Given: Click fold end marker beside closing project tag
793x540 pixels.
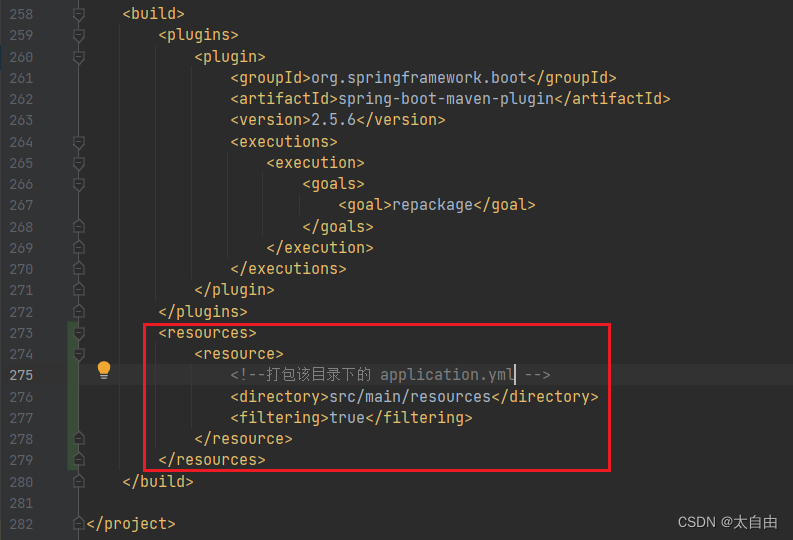Looking at the screenshot, I should pos(78,523).
